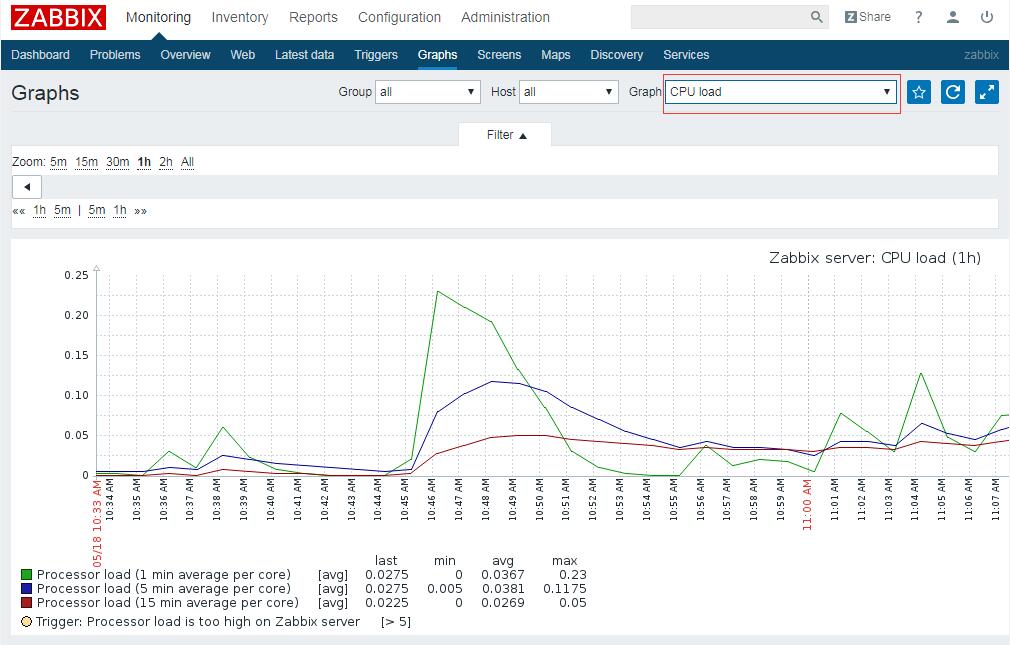Click the left arrow time navigation button
The width and height of the screenshot is (1010, 645).
coord(27,187)
